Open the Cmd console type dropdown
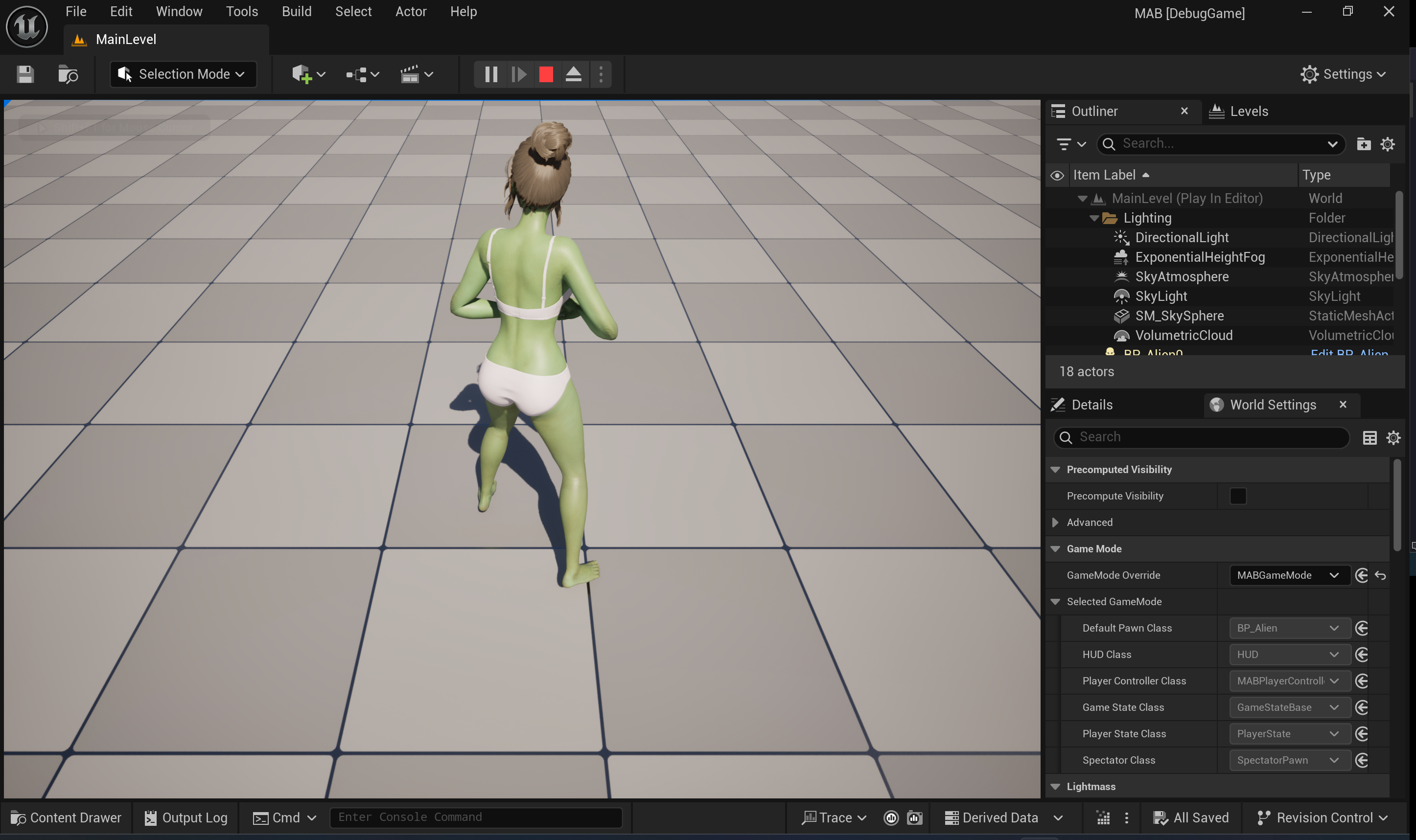Image resolution: width=1416 pixels, height=840 pixels. (x=284, y=818)
